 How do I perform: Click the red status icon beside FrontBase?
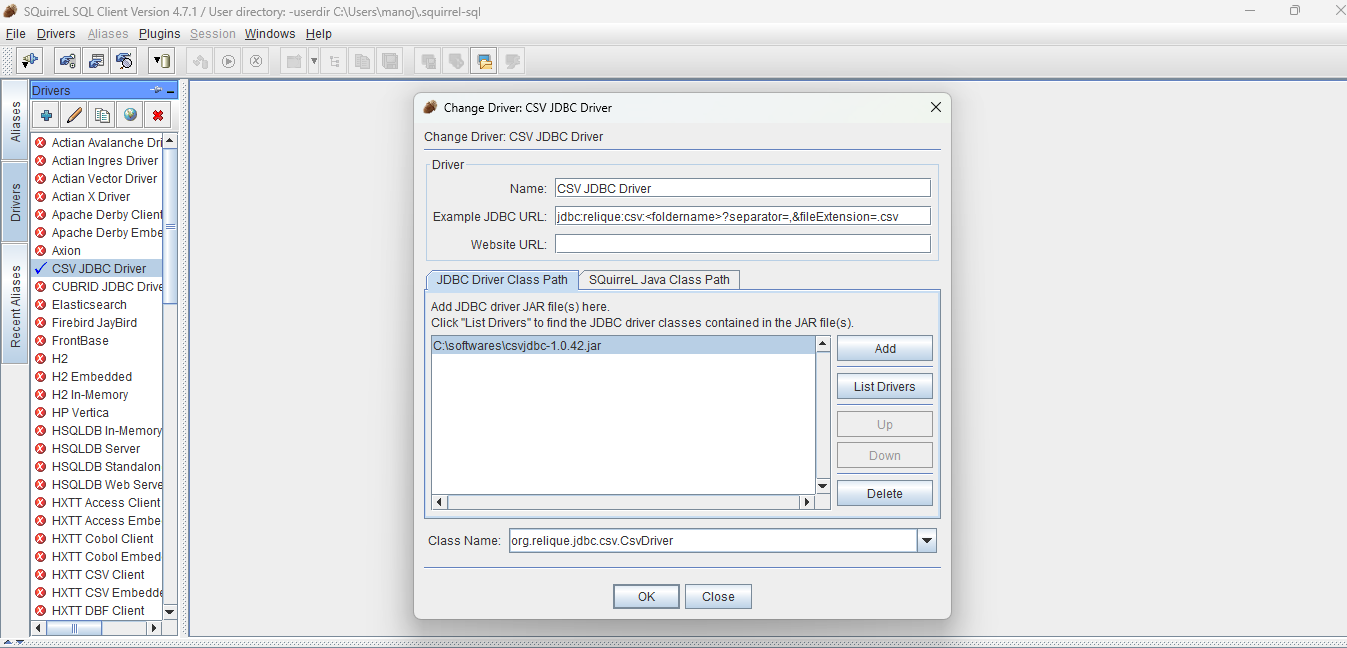pyautogui.click(x=41, y=340)
